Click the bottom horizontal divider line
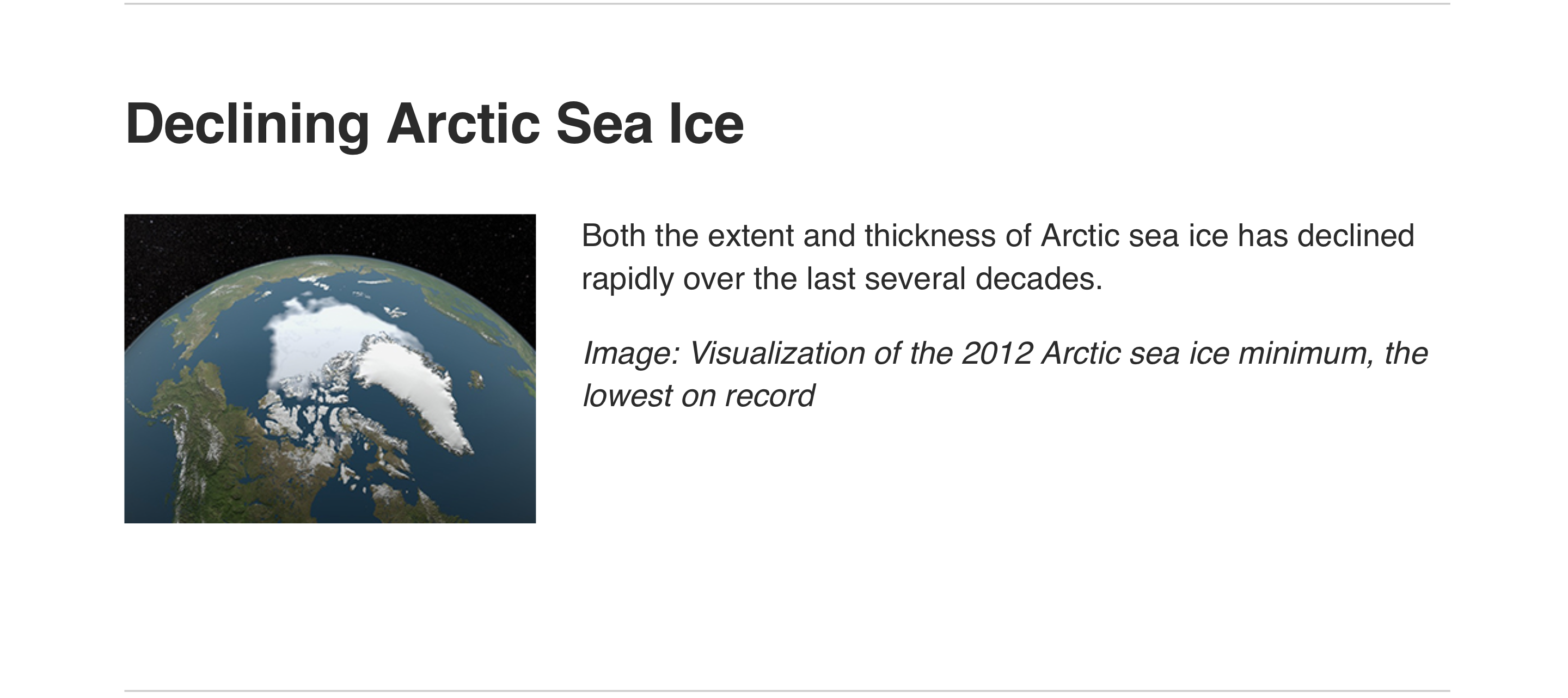The width and height of the screenshot is (1568, 698). pos(787,691)
